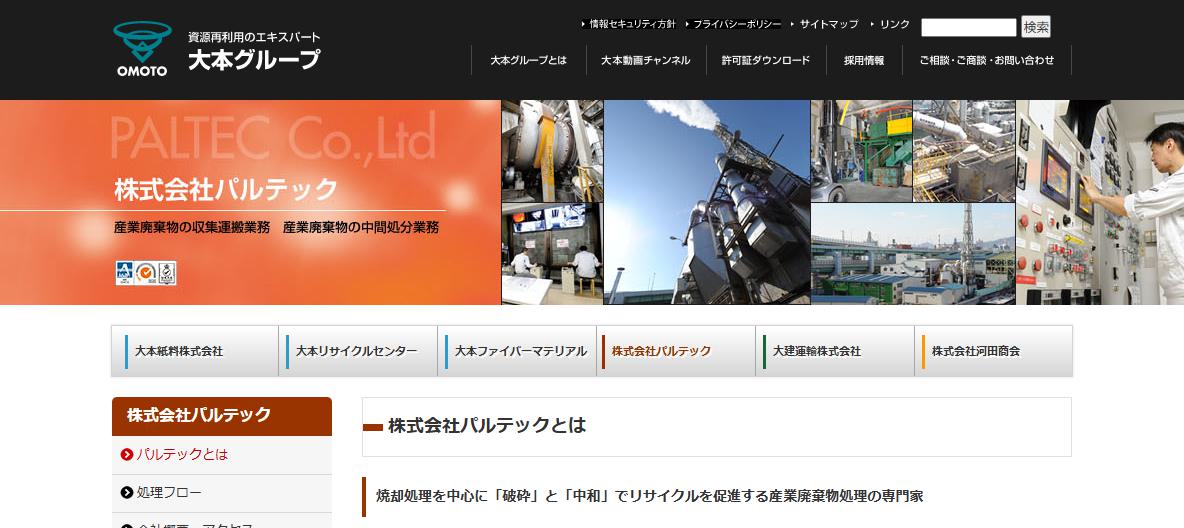This screenshot has height=528, width=1184.
Task: Click the 大本グループ site title
Action: (254, 59)
